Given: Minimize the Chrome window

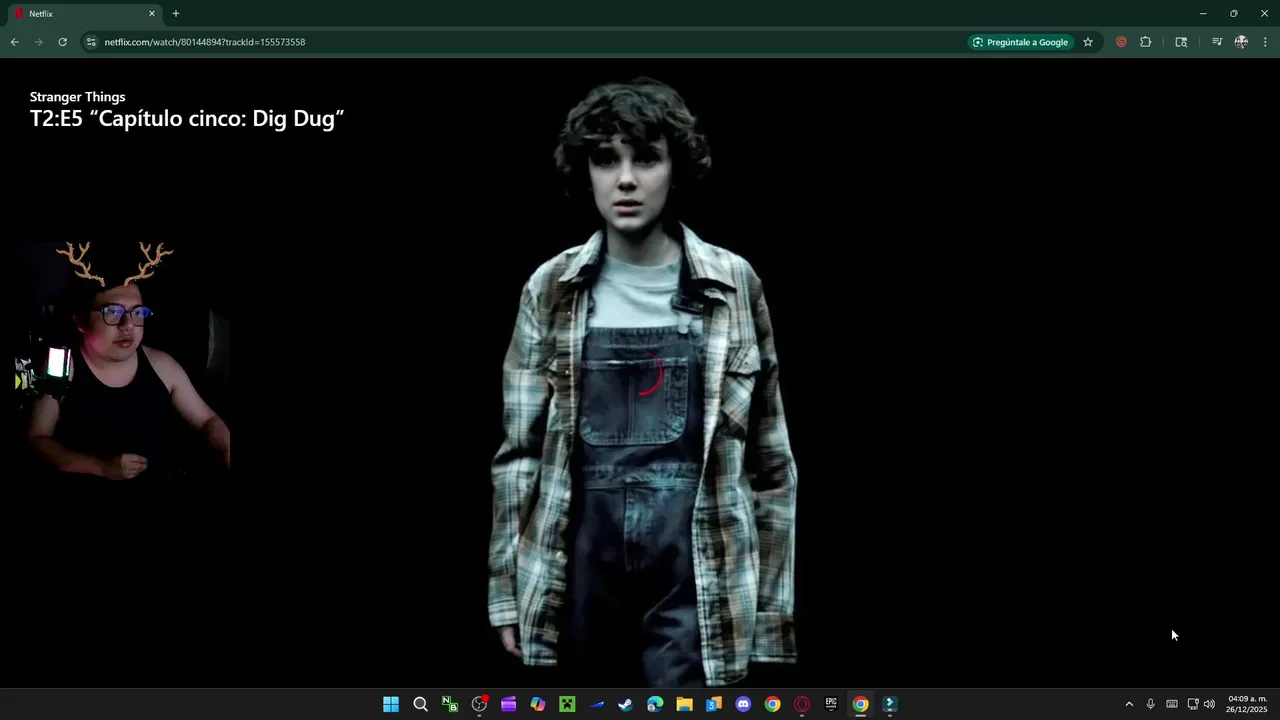Looking at the screenshot, I should (x=1203, y=14).
